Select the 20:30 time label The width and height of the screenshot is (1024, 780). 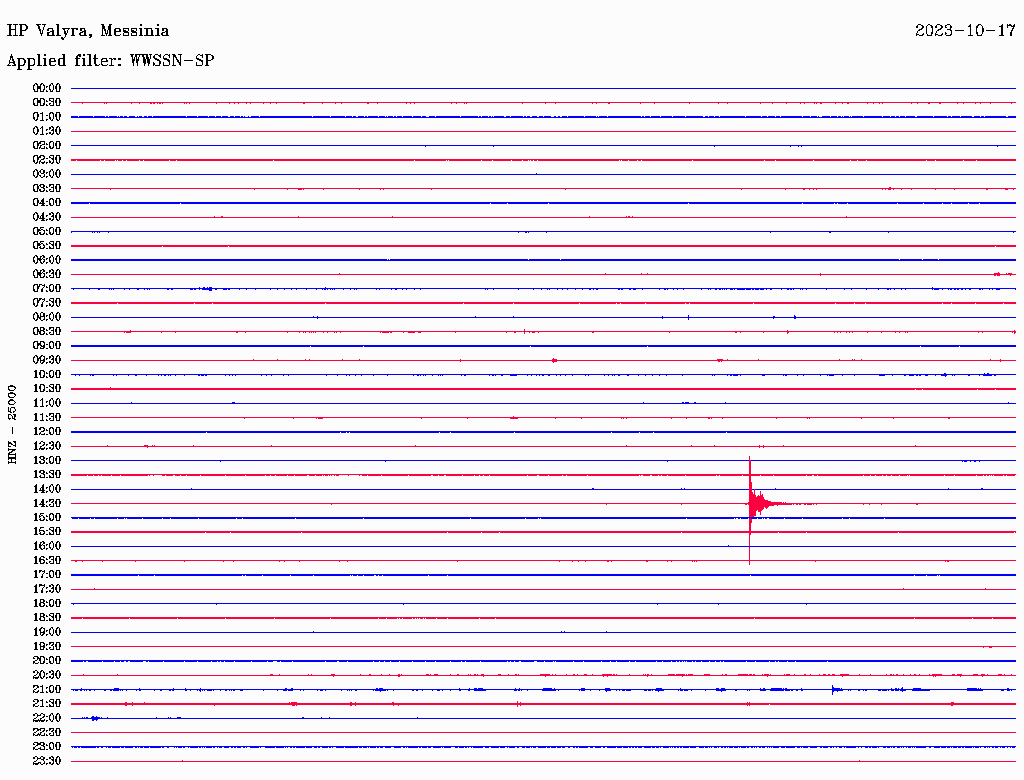pyautogui.click(x=47, y=675)
